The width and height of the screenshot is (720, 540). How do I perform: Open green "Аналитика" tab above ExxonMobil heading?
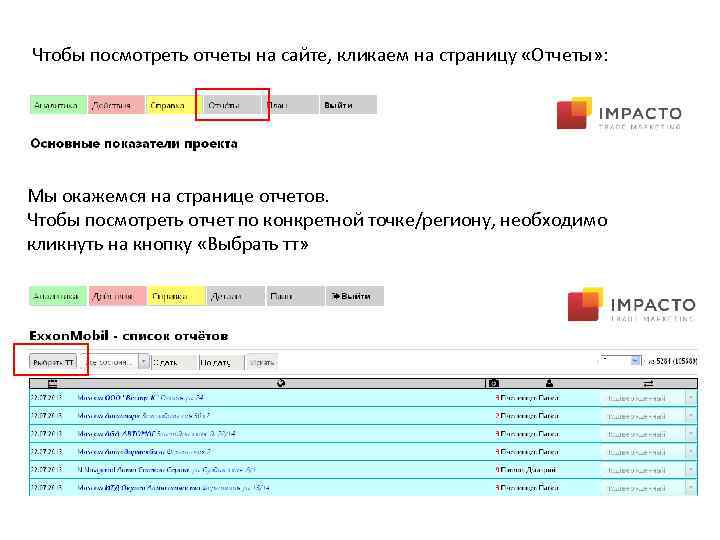click(x=58, y=296)
